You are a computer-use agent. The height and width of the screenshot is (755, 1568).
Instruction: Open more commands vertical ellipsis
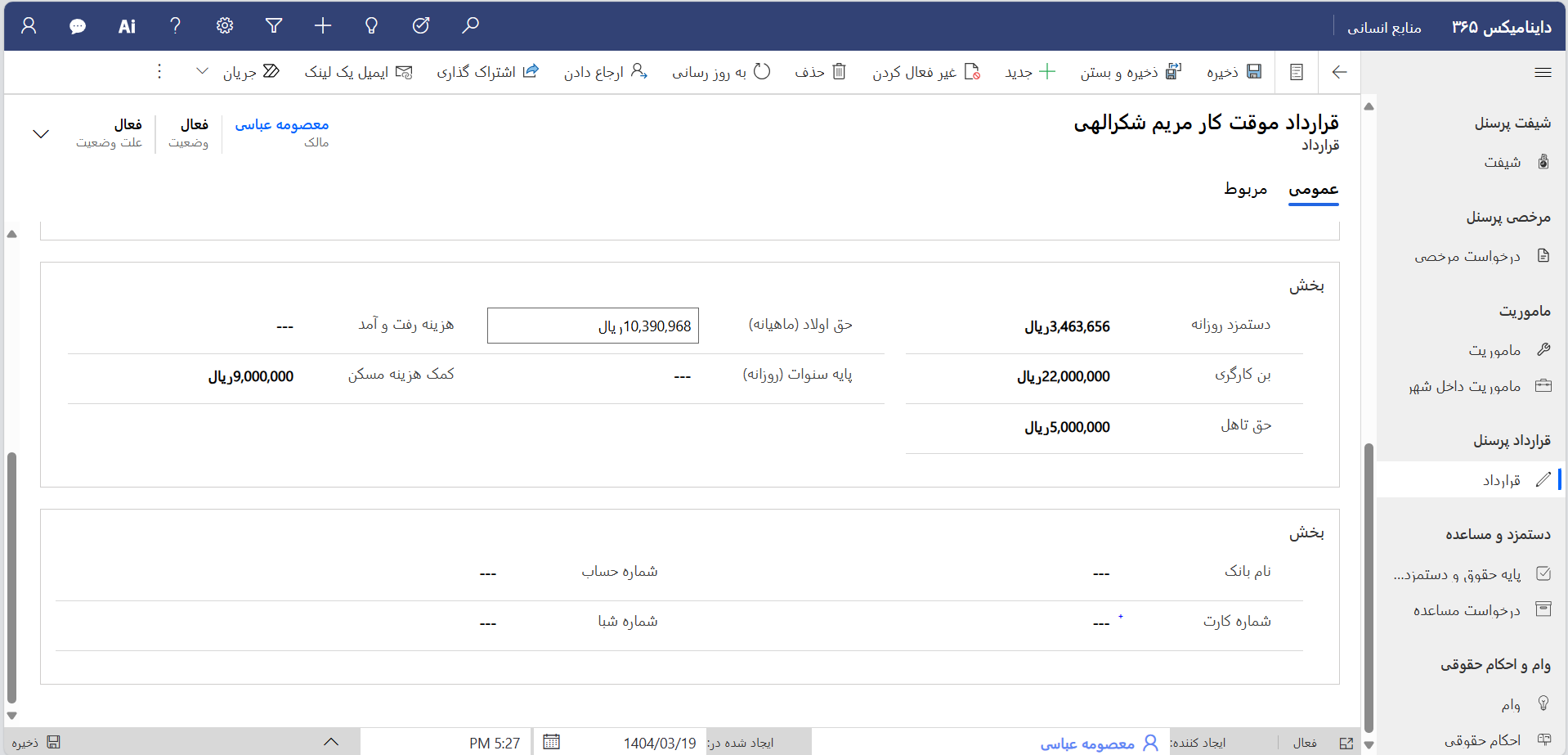159,72
